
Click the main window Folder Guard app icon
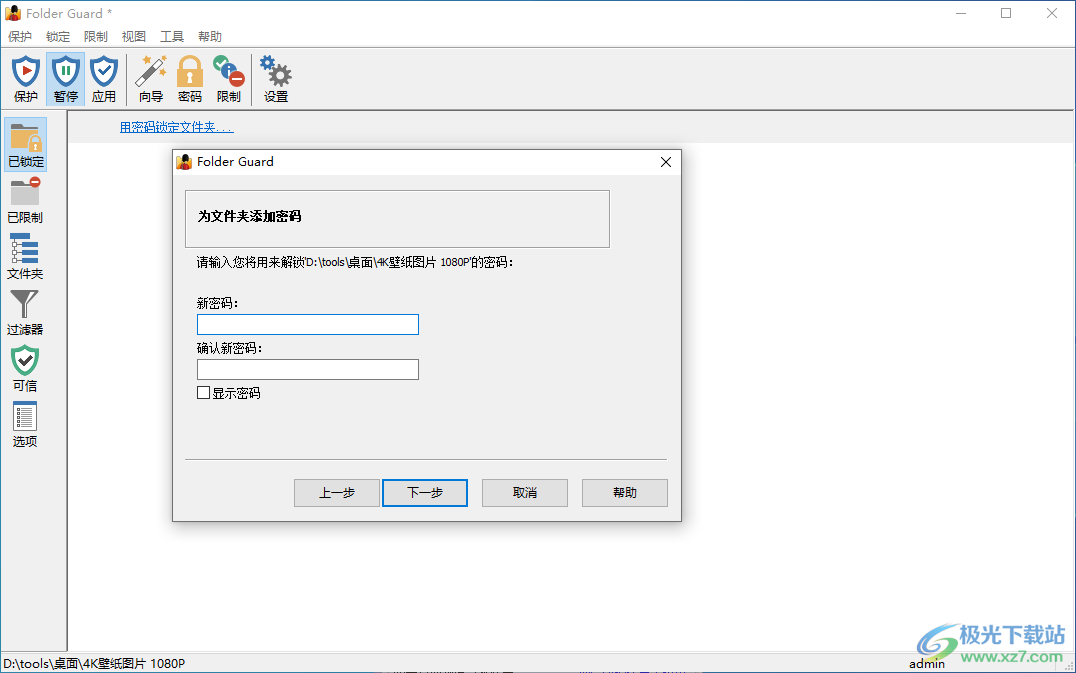point(13,13)
